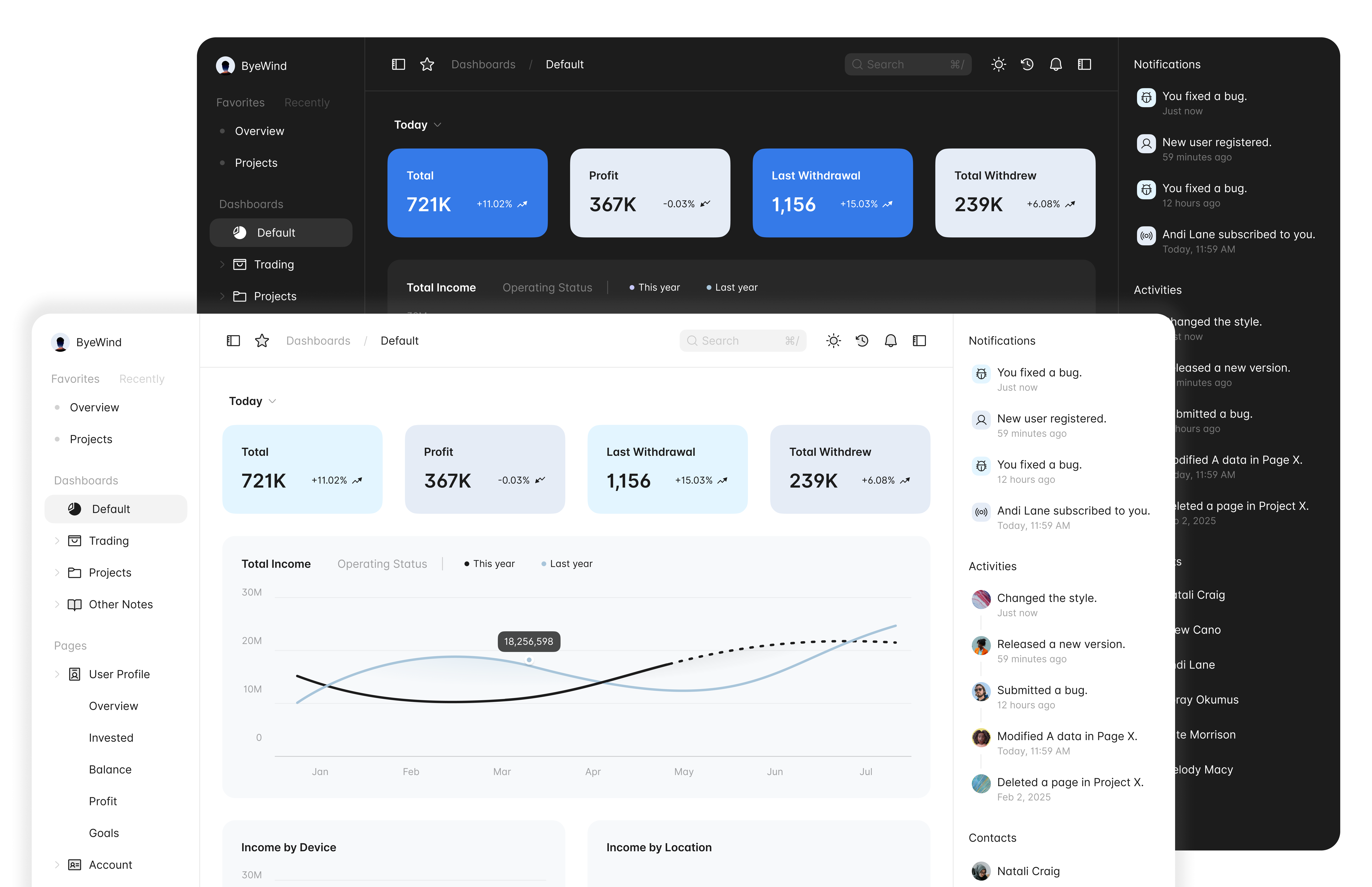Image resolution: width=1372 pixels, height=887 pixels.
Task: Toggle left sidebar icon in light header
Action: (233, 340)
